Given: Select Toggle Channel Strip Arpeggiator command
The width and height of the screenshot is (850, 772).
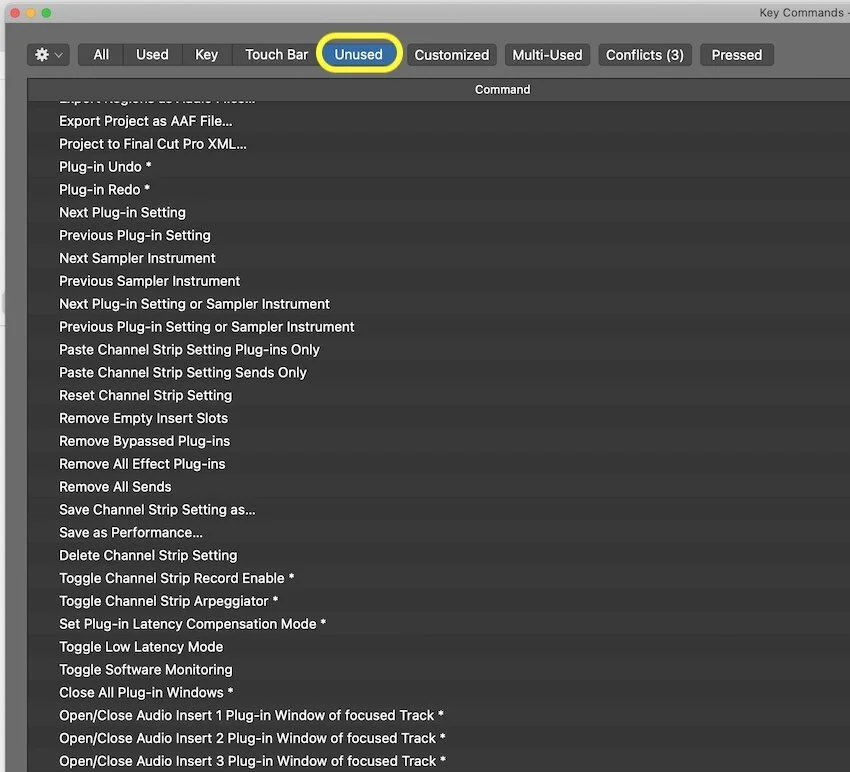Looking at the screenshot, I should tap(168, 601).
